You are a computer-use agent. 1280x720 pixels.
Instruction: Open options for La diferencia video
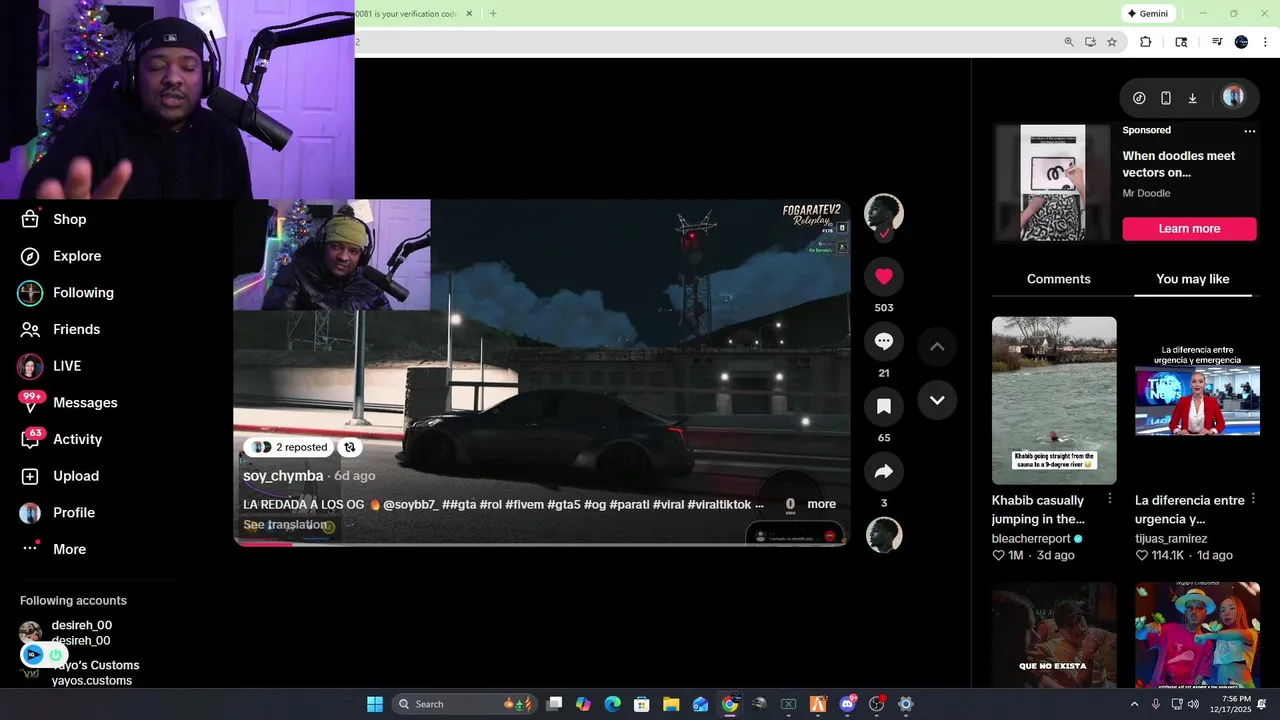click(1253, 498)
